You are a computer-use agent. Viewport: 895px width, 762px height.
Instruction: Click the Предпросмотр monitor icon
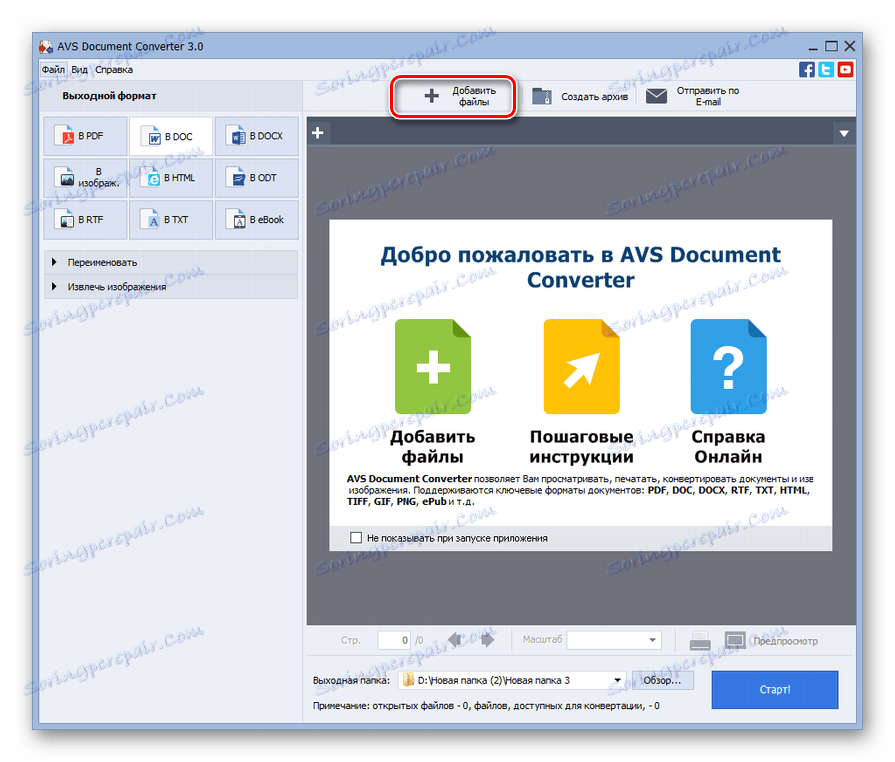point(735,640)
